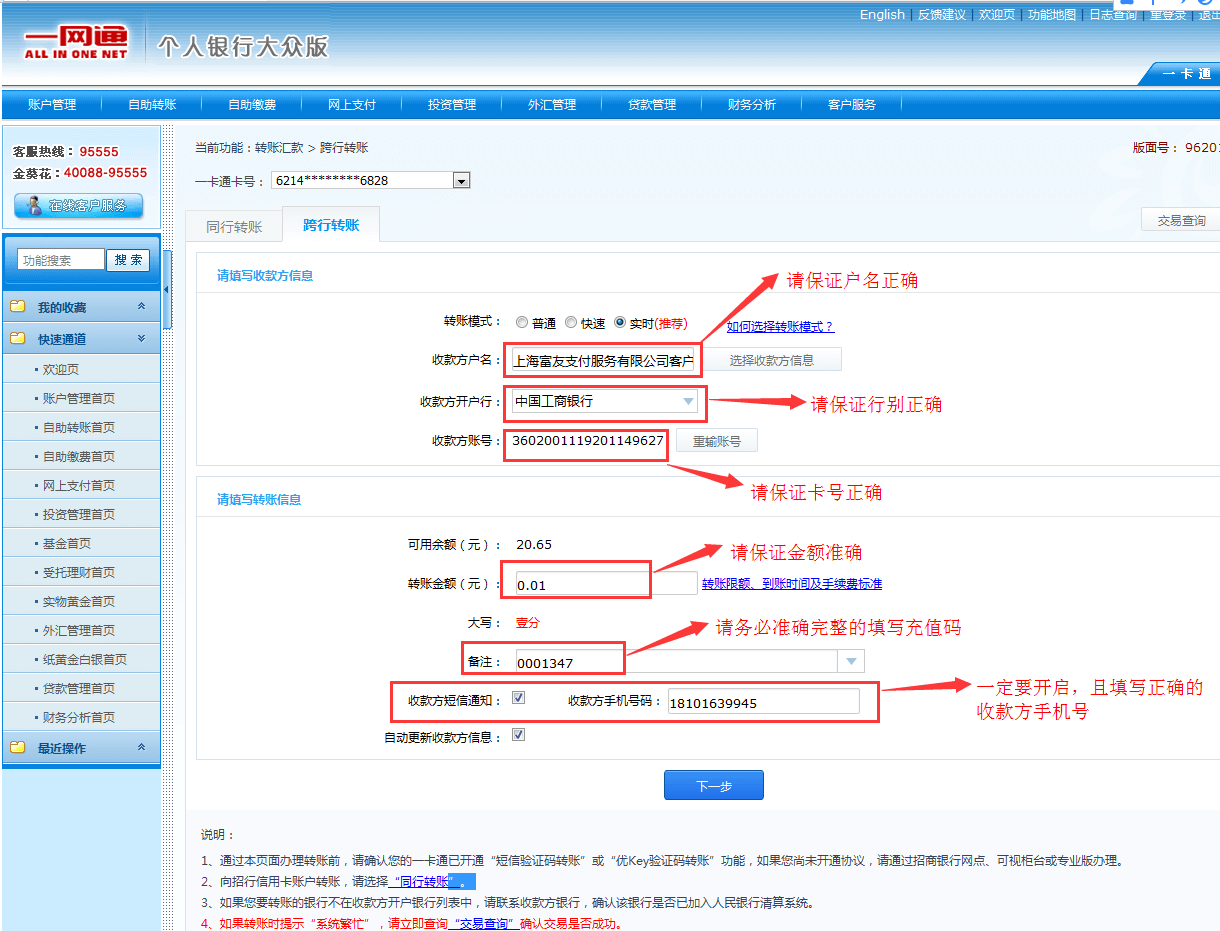Toggle the 自动更新收款方信息 checkbox
This screenshot has width=1220, height=931.
click(518, 735)
